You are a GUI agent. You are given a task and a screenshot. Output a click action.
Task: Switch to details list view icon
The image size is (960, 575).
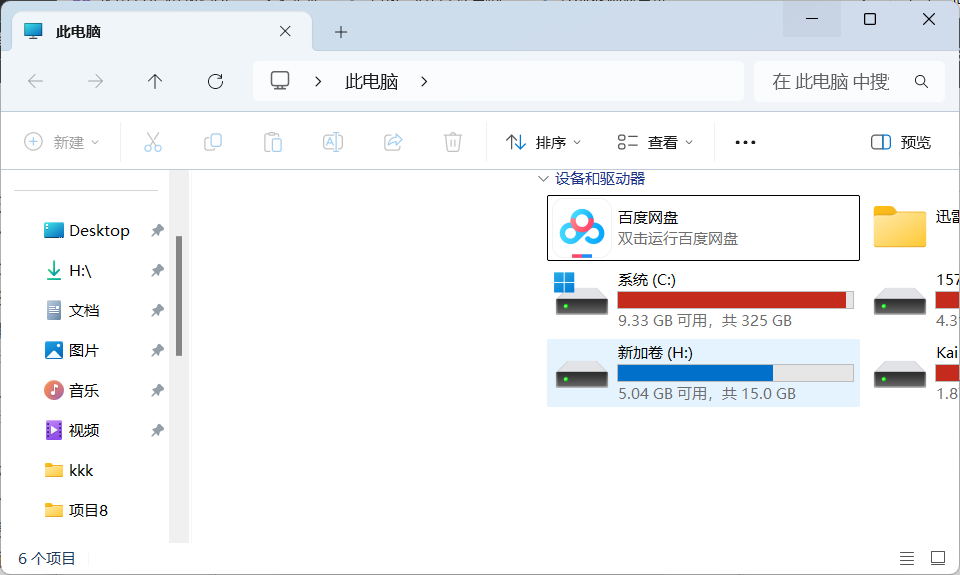pos(907,558)
